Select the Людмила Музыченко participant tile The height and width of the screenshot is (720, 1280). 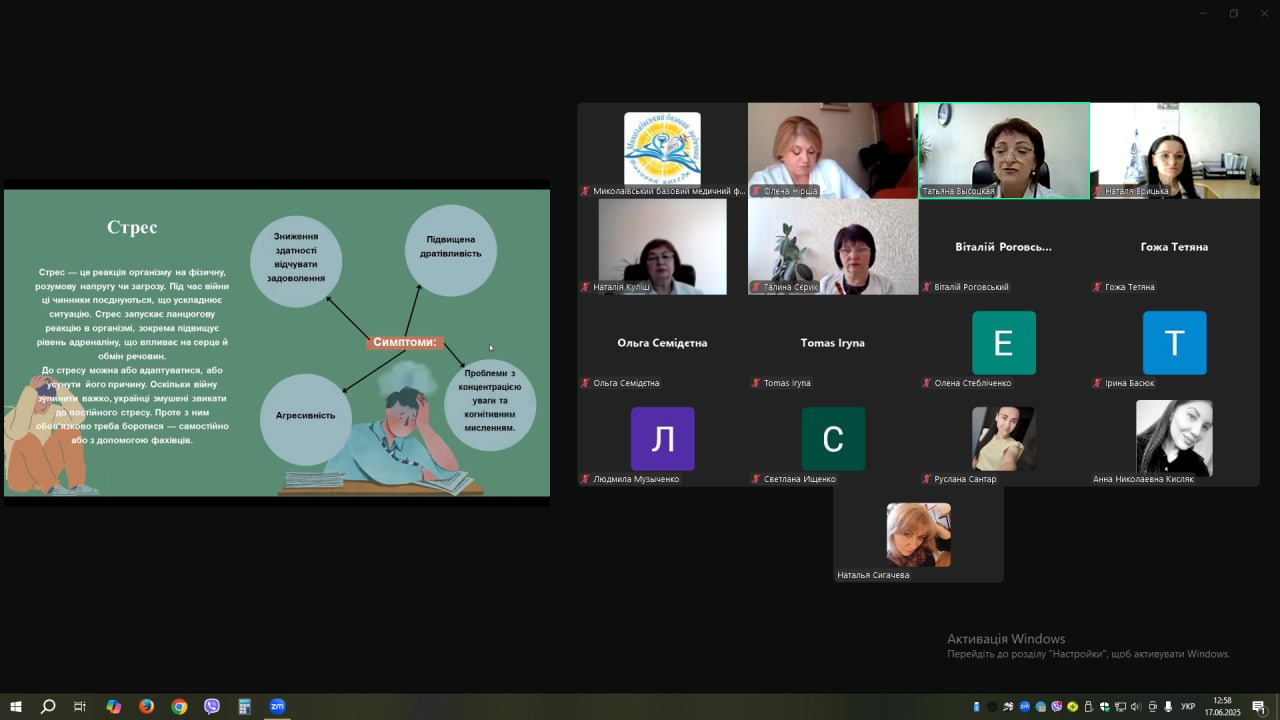click(x=662, y=438)
